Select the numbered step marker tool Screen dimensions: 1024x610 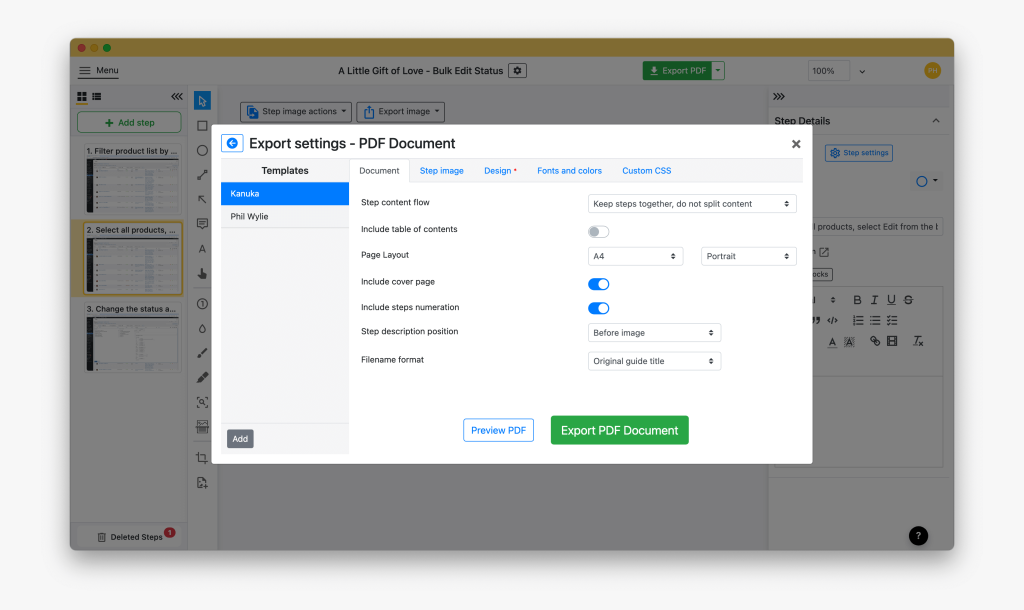(202, 304)
